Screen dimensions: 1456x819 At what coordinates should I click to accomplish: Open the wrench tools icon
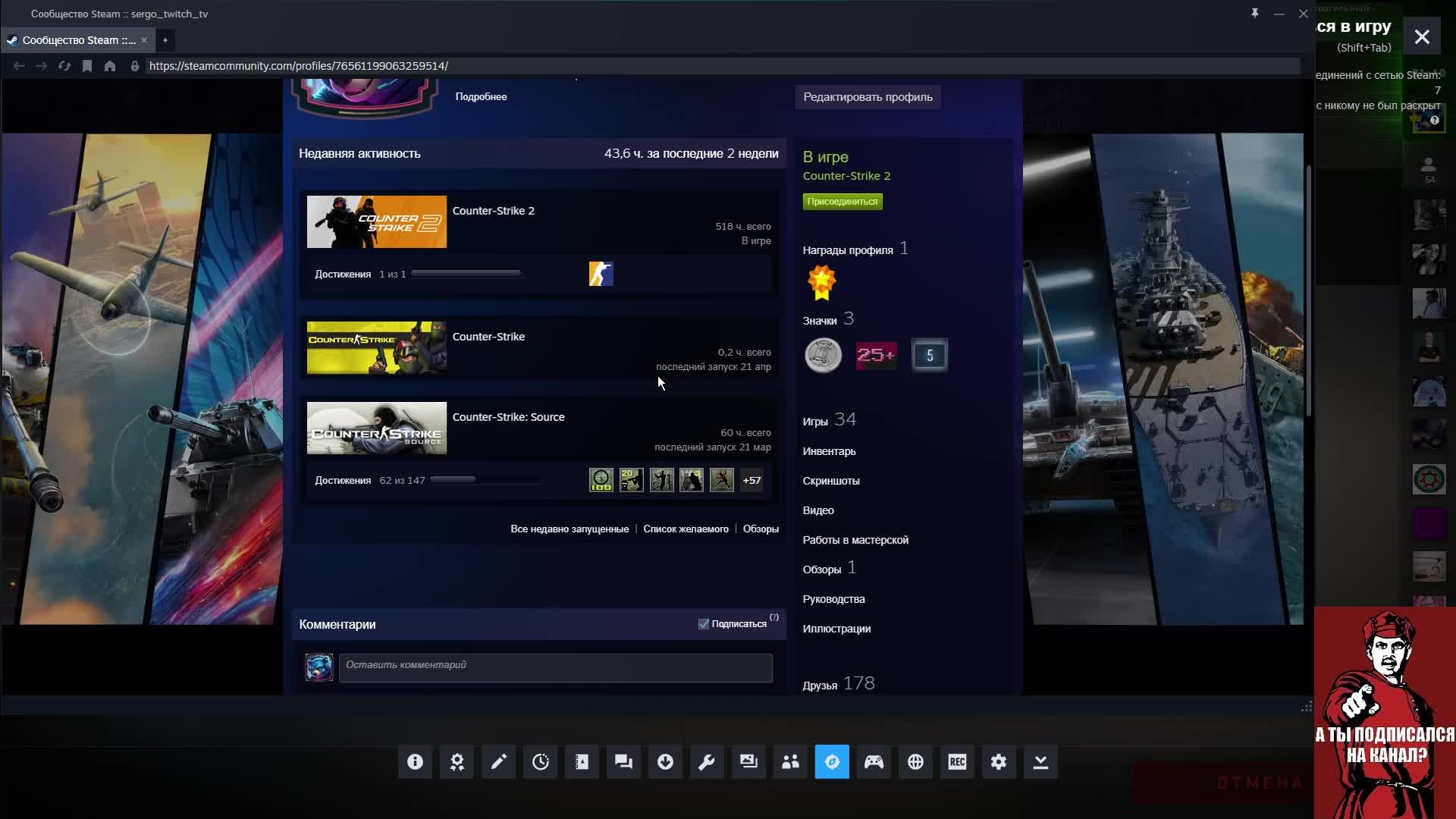coord(707,762)
